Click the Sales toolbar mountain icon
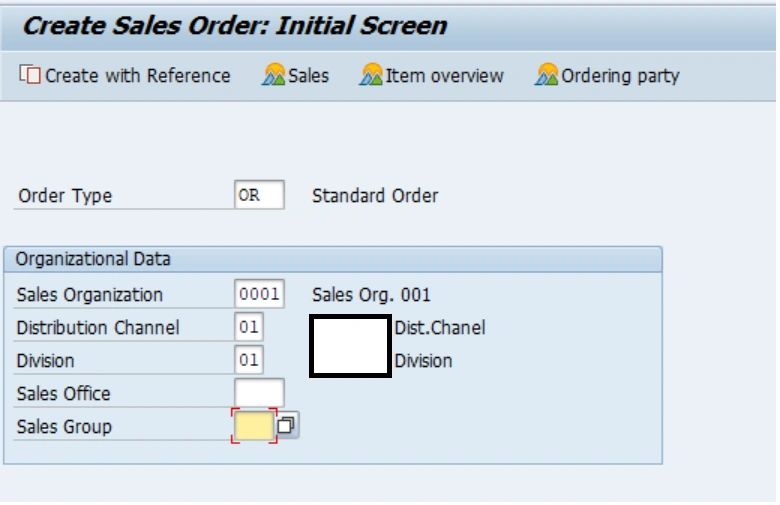780x505 pixels. tap(274, 74)
